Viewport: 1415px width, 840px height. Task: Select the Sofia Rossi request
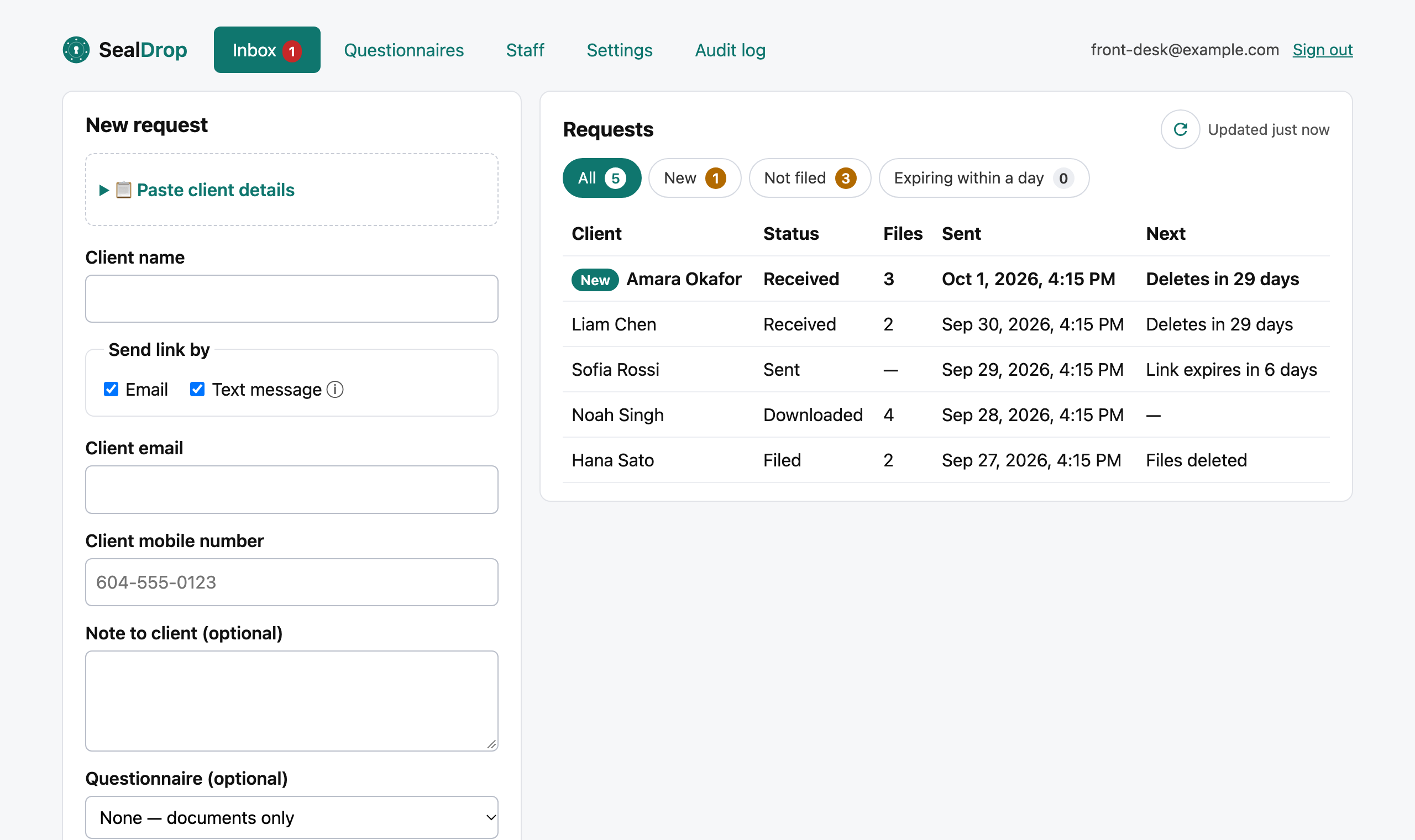pyautogui.click(x=946, y=370)
